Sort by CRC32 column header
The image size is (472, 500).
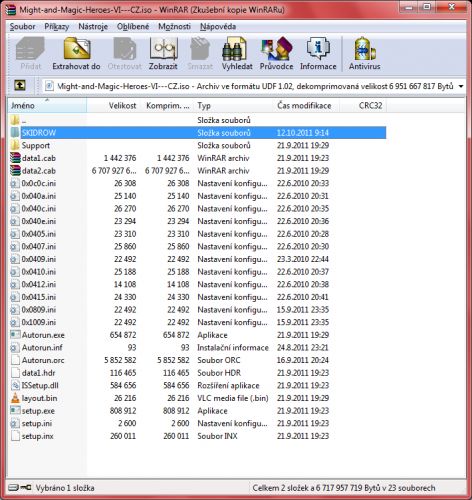pyautogui.click(x=363, y=105)
